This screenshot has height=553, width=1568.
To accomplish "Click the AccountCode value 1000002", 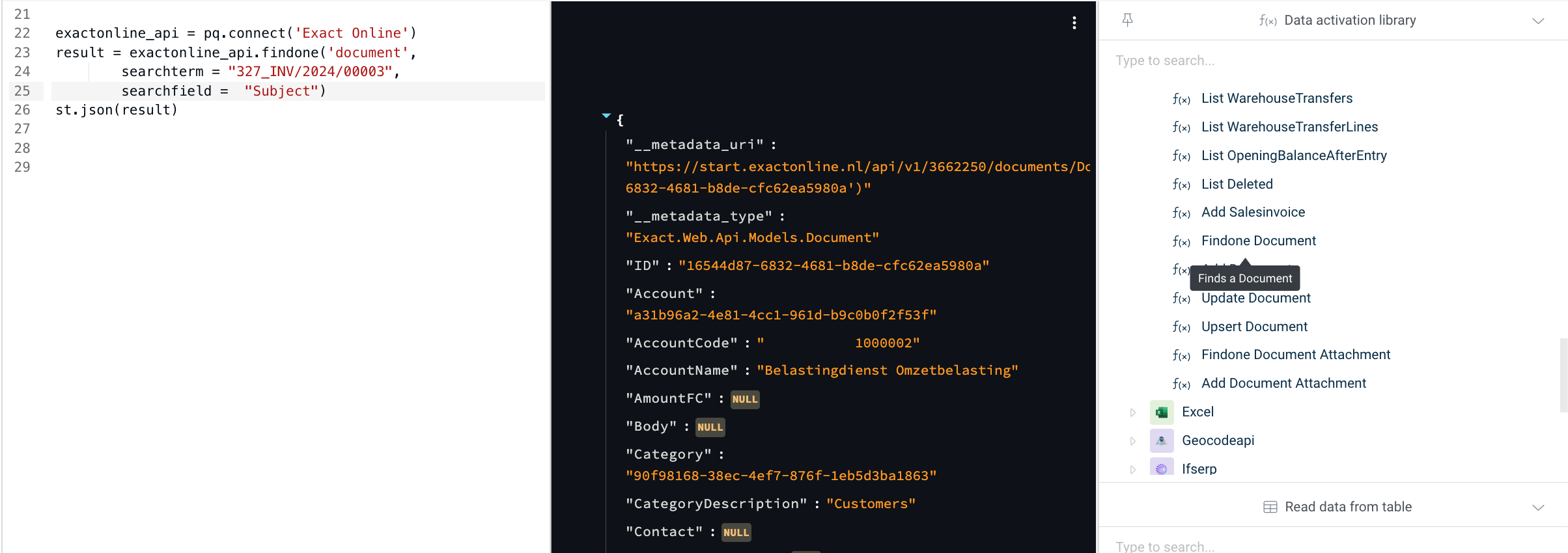I will [838, 343].
